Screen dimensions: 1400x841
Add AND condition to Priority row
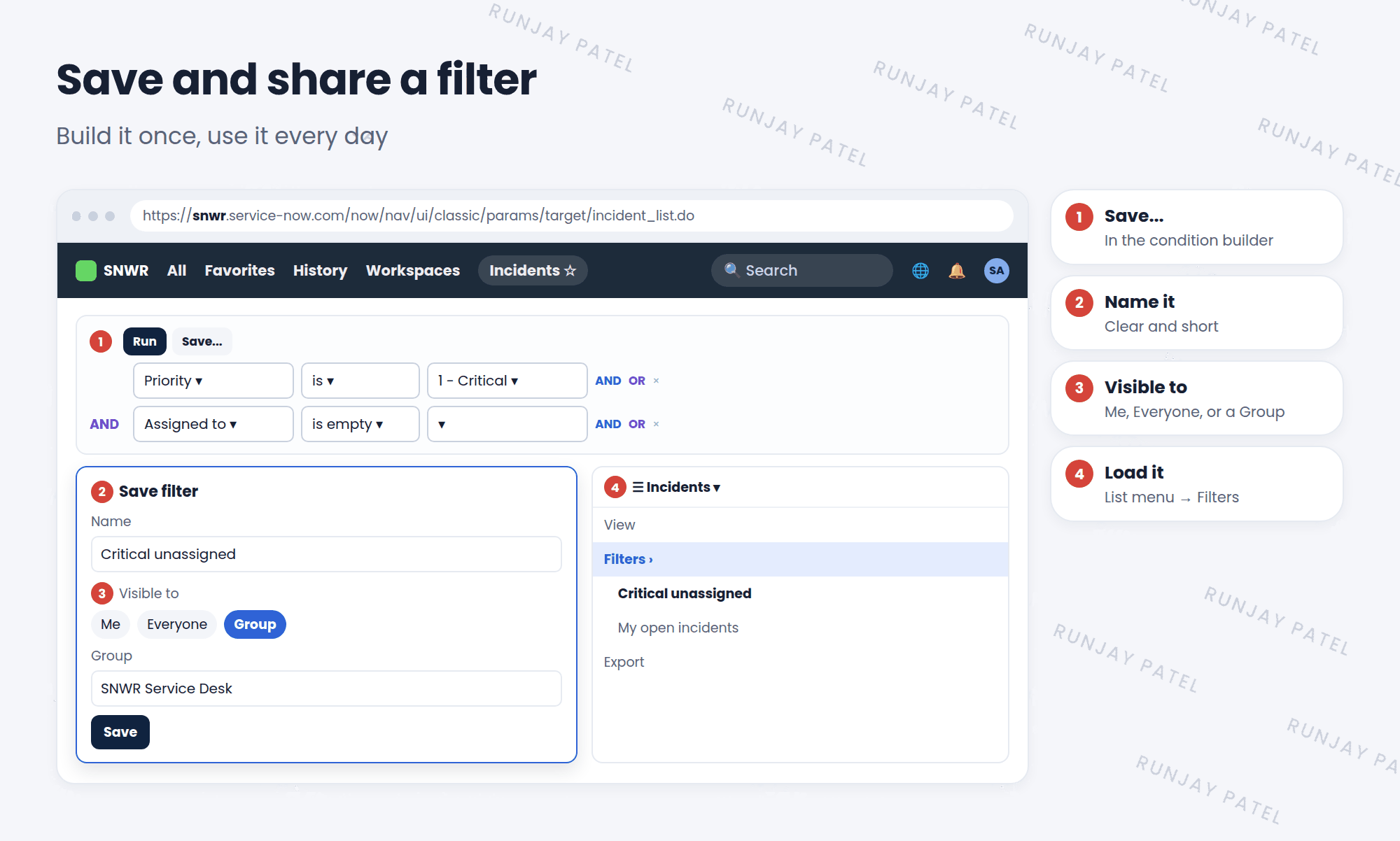pyautogui.click(x=608, y=381)
